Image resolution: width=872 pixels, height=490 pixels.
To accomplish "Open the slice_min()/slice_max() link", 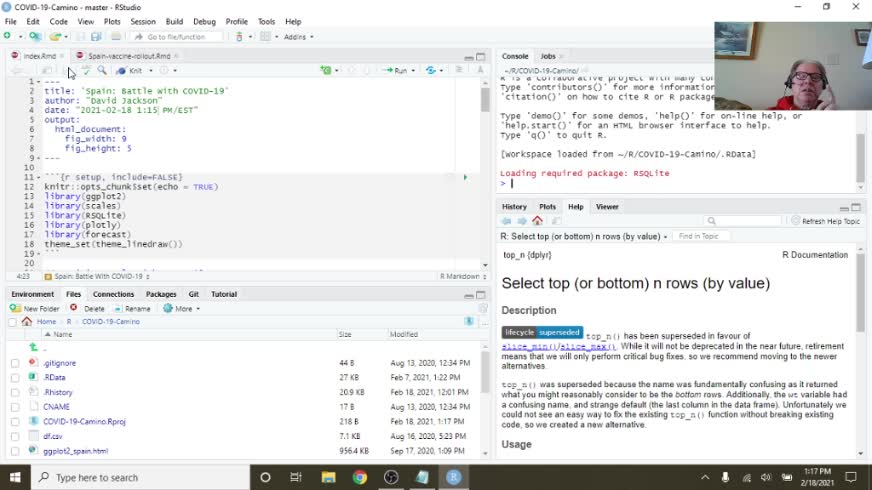I will coord(558,346).
